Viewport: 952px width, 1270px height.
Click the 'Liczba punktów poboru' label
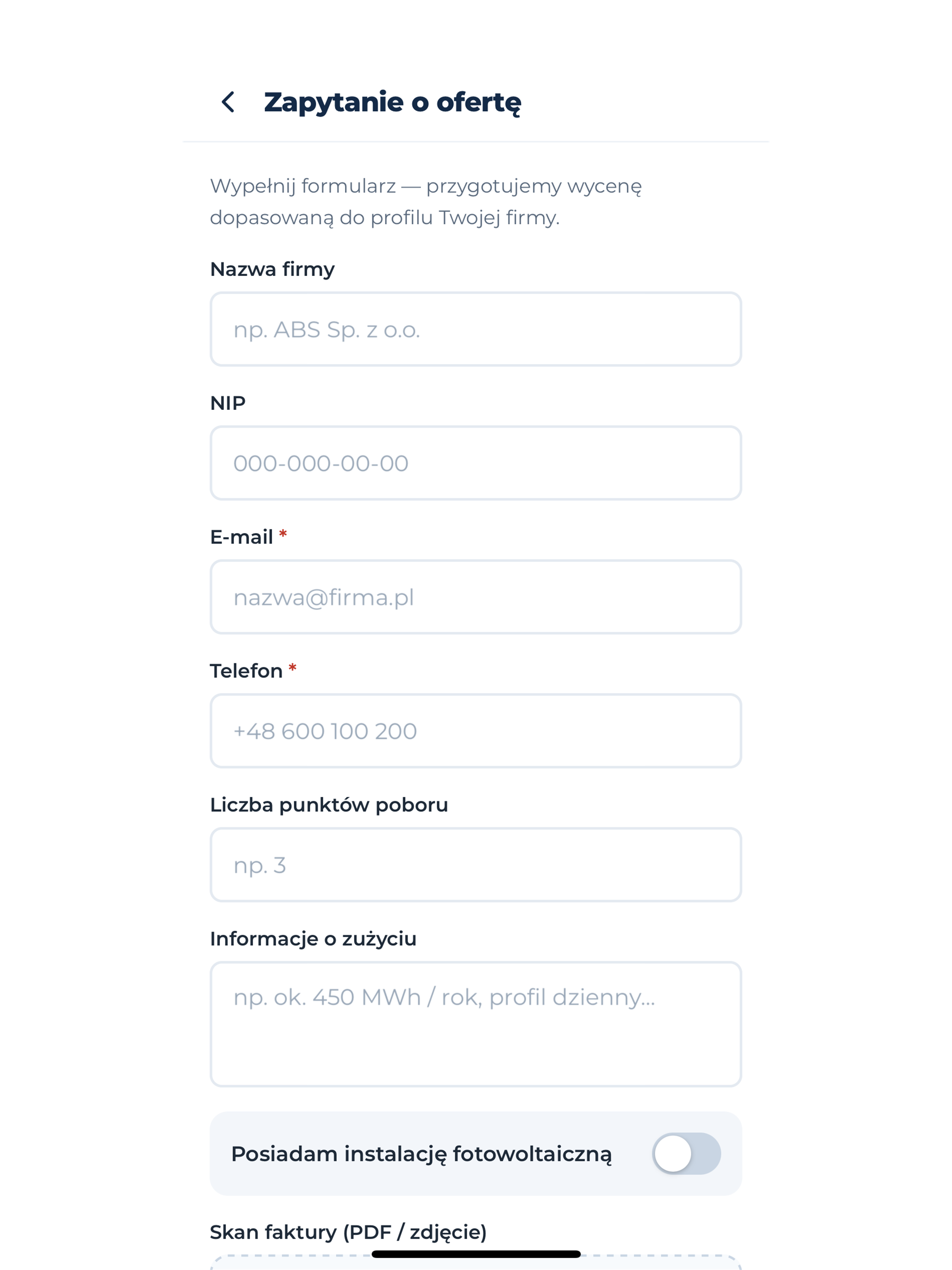coord(329,805)
